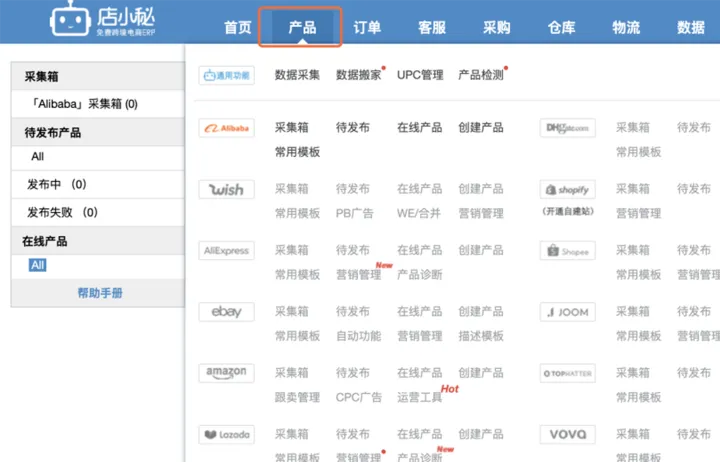Open Alibaba 采集箱 link

pos(292,127)
